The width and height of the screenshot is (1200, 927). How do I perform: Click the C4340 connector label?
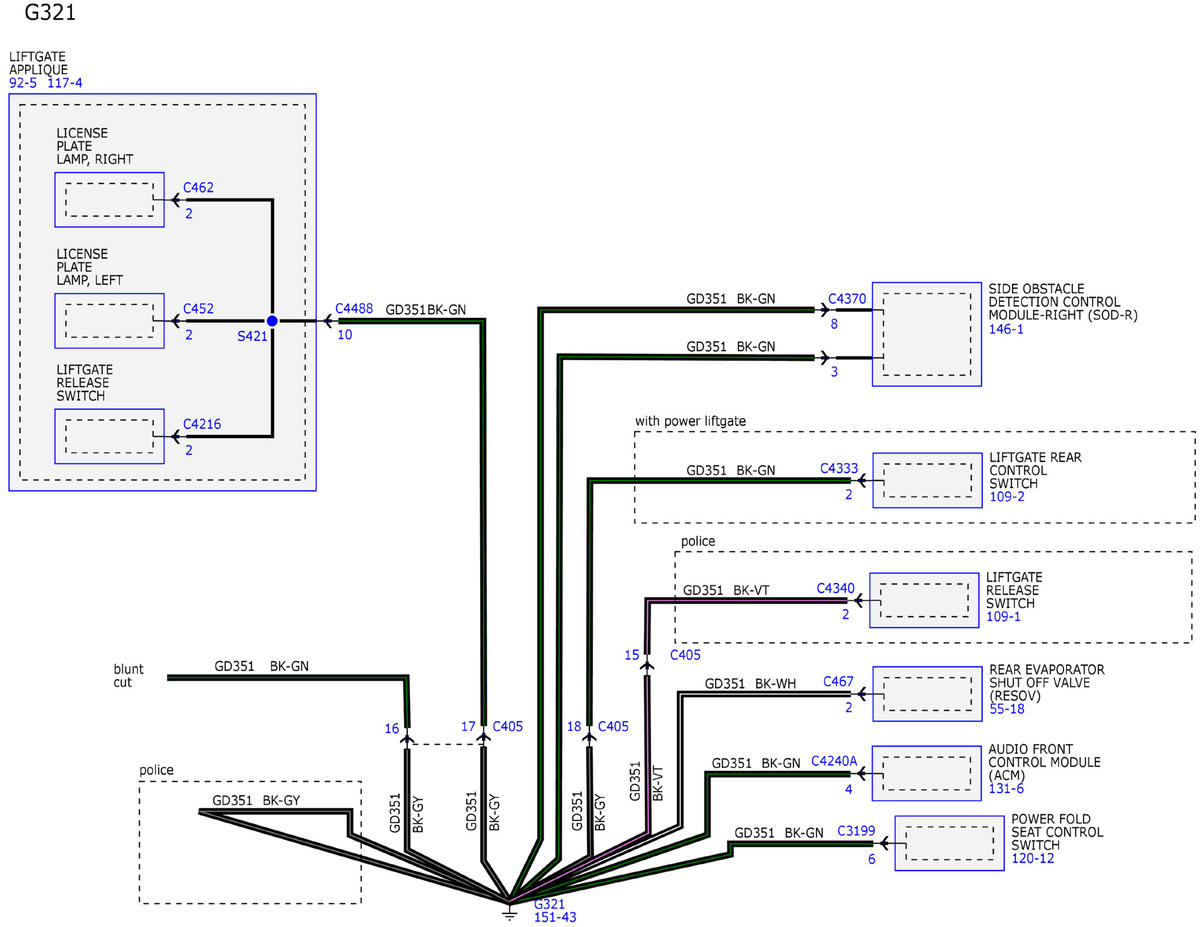[x=835, y=588]
